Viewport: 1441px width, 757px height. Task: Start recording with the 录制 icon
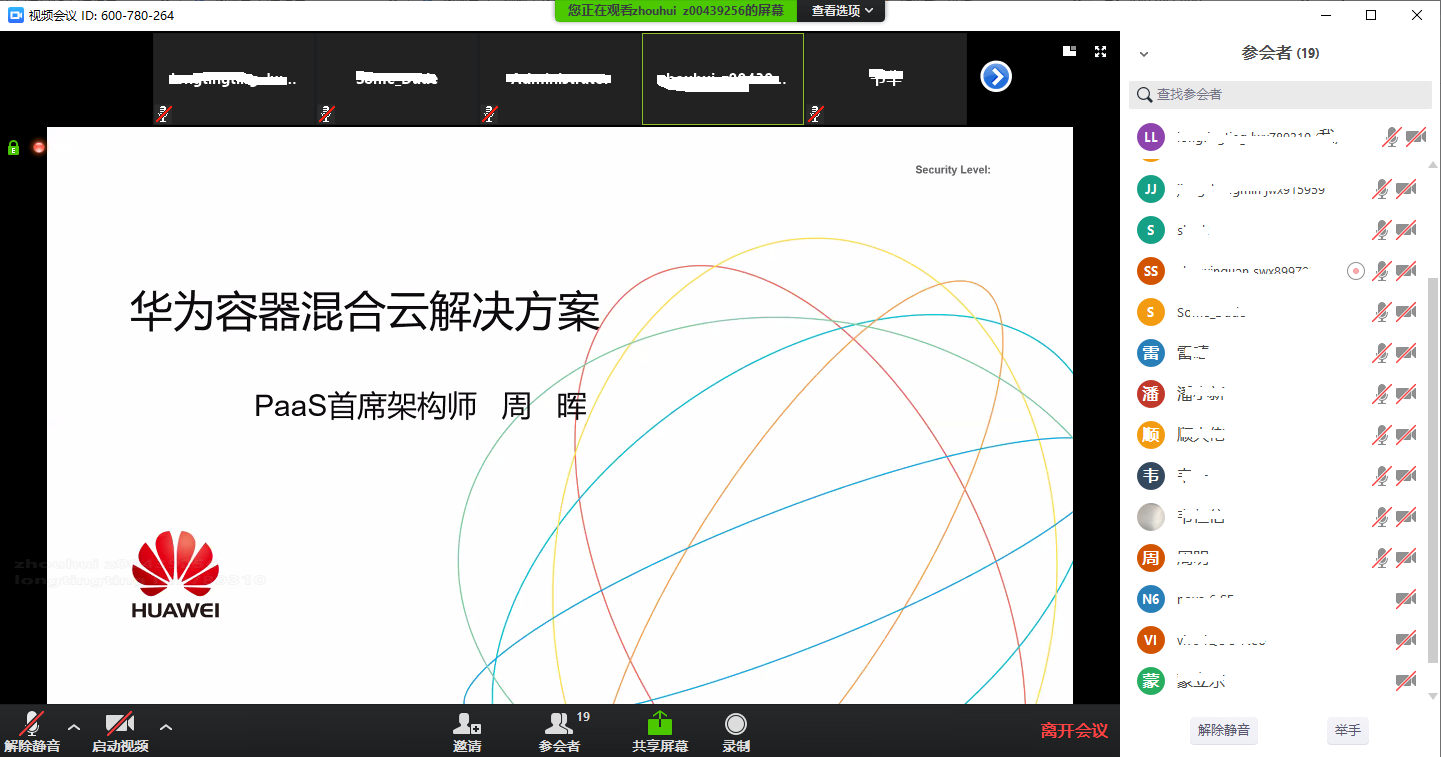[736, 723]
